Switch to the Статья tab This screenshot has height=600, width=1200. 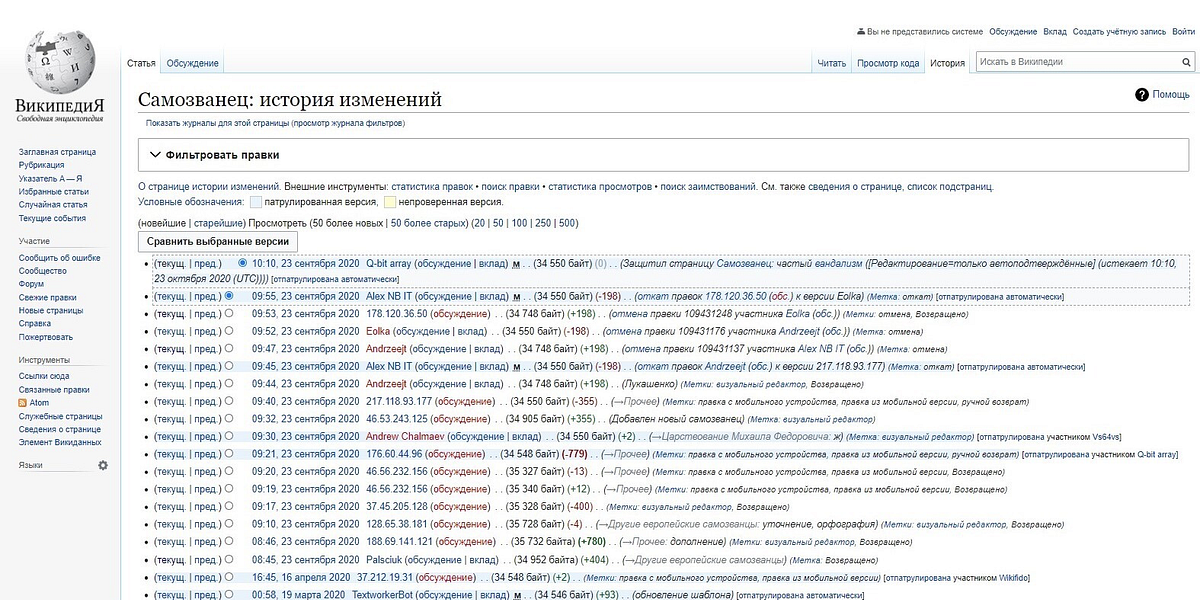click(x=141, y=64)
